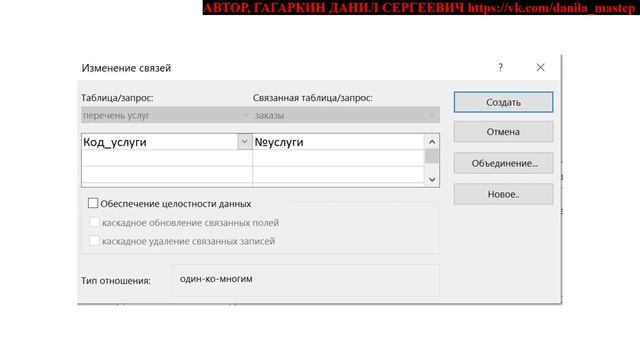Open the Объединение... join options
The height and width of the screenshot is (360, 640).
pos(503,163)
